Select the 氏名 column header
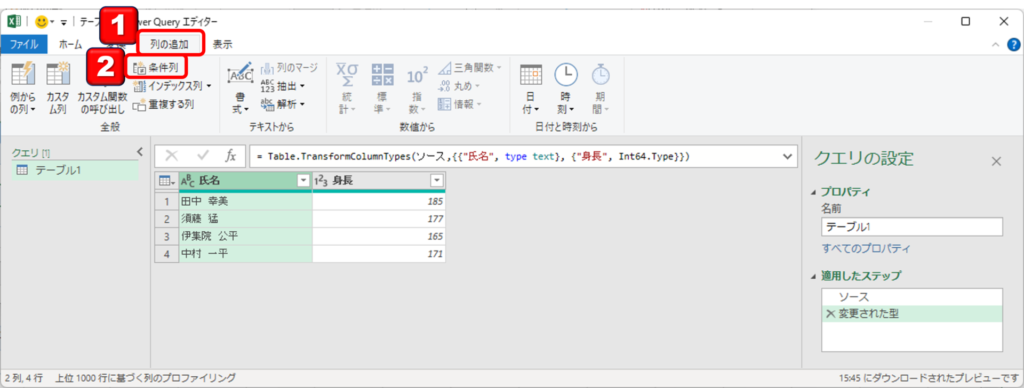1024x388 pixels. pos(245,182)
